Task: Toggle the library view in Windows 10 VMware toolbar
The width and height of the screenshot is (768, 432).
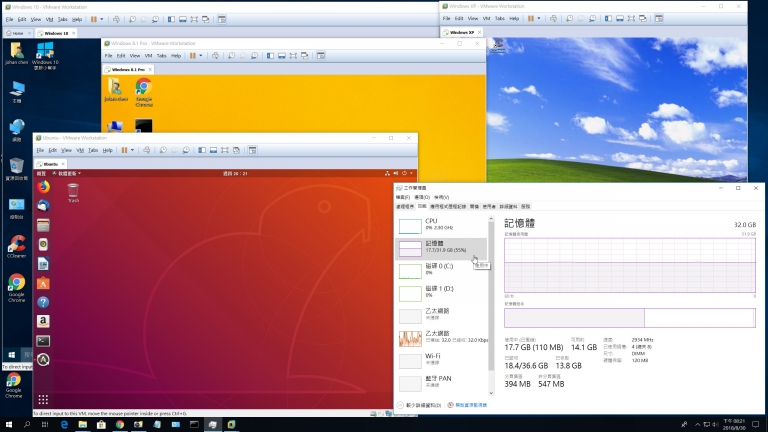Action: (x=171, y=20)
